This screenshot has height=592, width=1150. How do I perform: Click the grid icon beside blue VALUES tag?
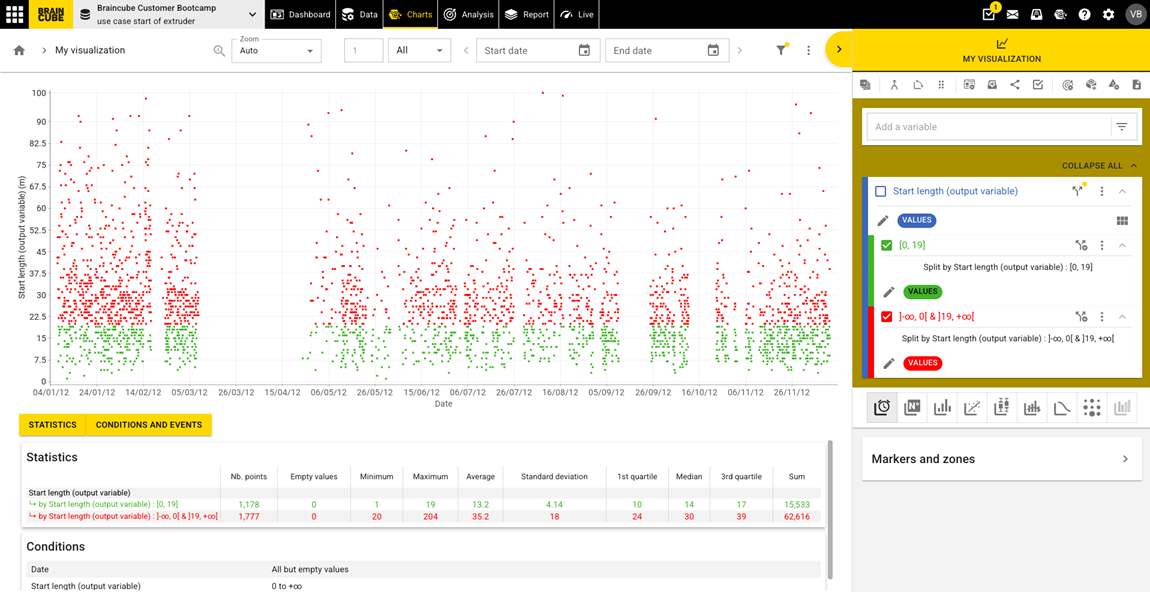click(1122, 221)
